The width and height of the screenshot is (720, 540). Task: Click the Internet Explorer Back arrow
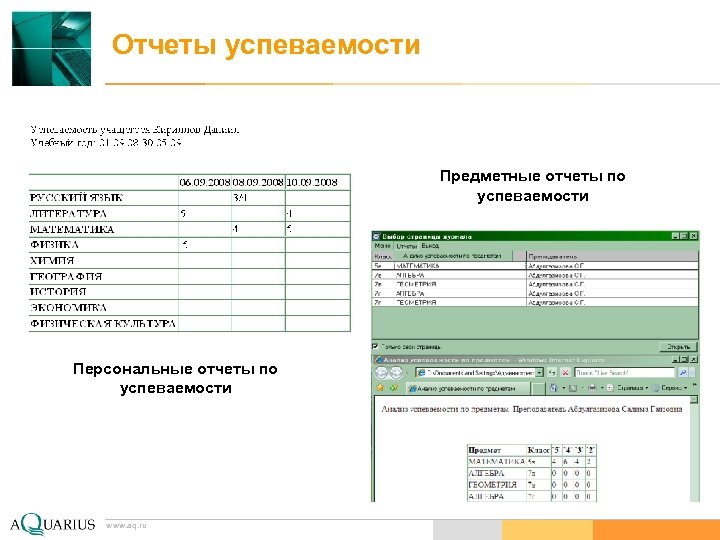(x=382, y=373)
